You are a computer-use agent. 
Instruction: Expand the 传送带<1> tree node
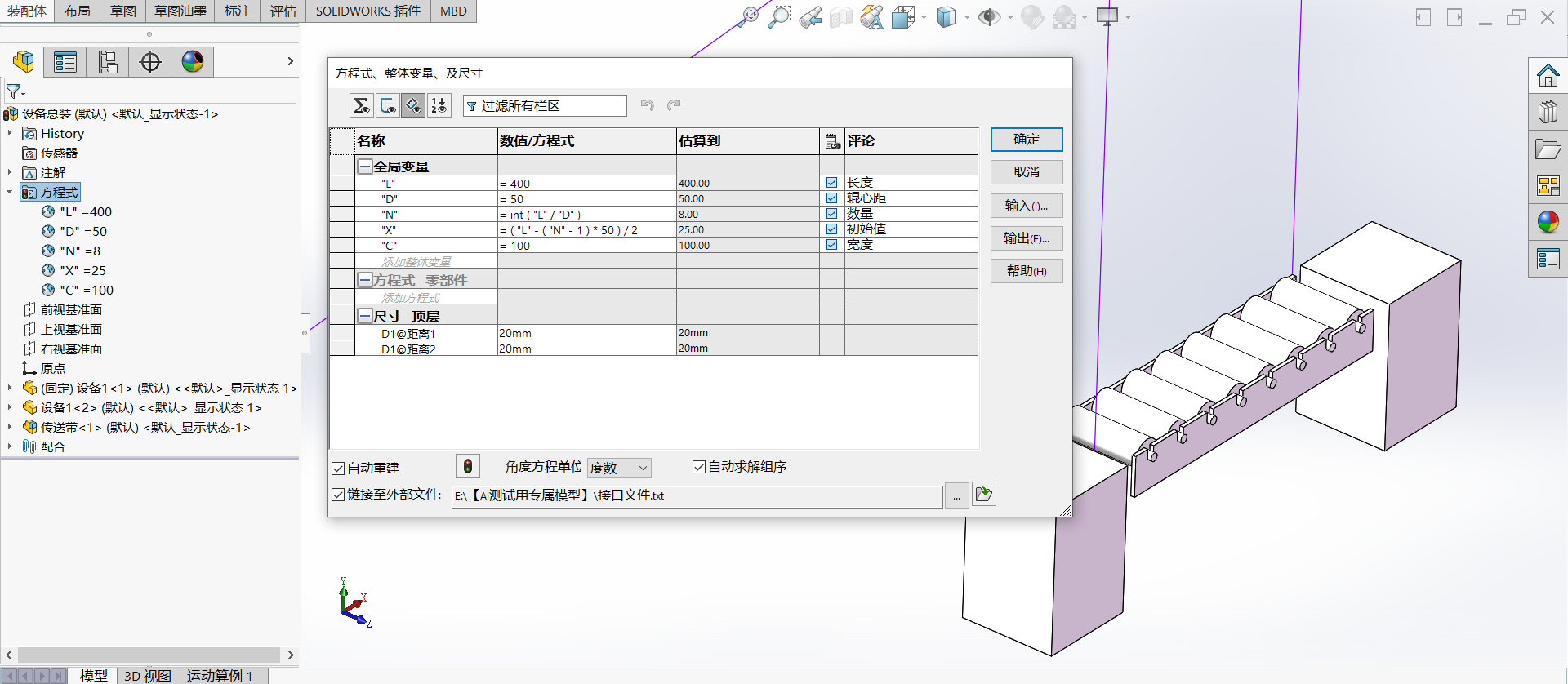tap(10, 427)
